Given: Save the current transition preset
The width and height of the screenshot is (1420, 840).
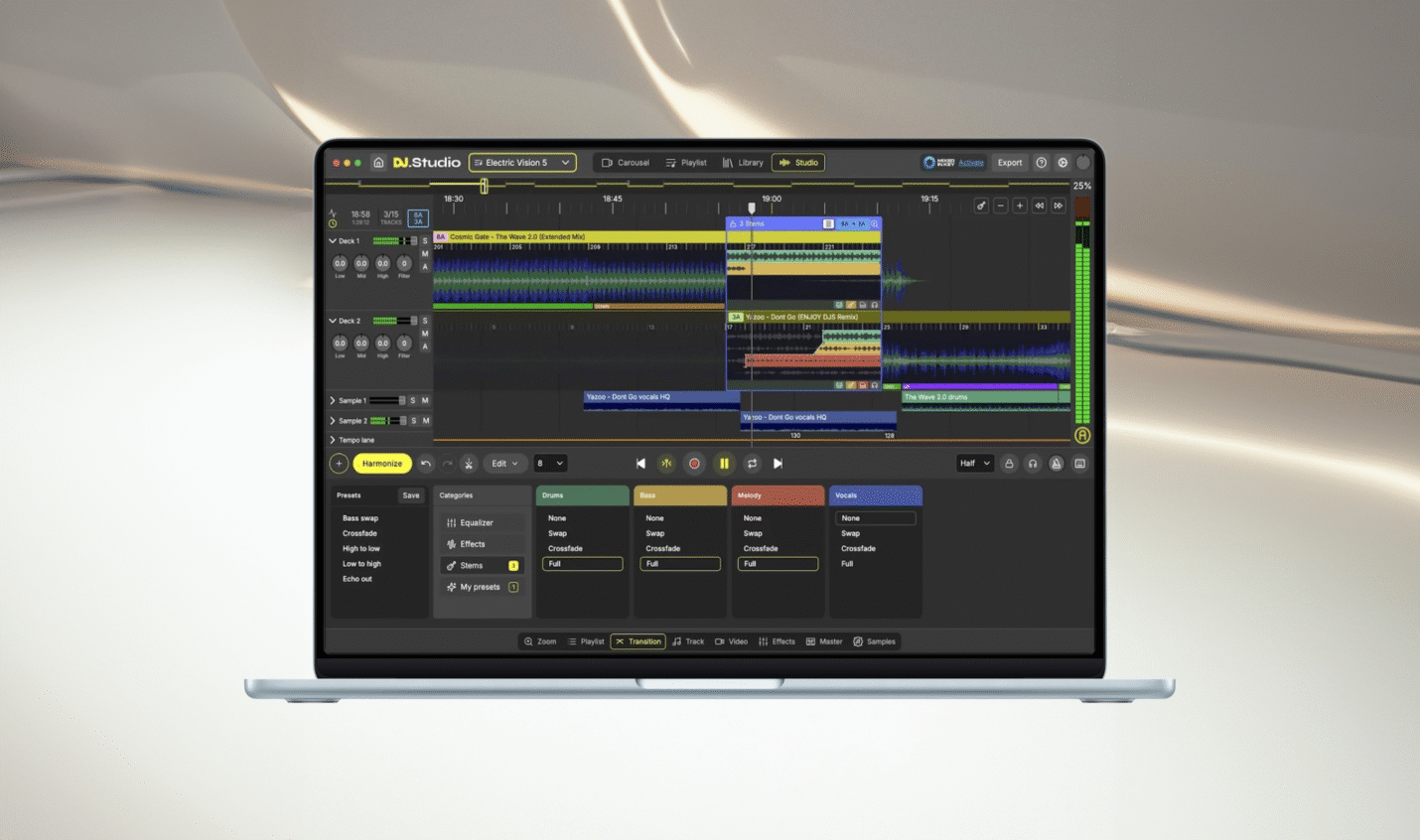Looking at the screenshot, I should [411, 494].
